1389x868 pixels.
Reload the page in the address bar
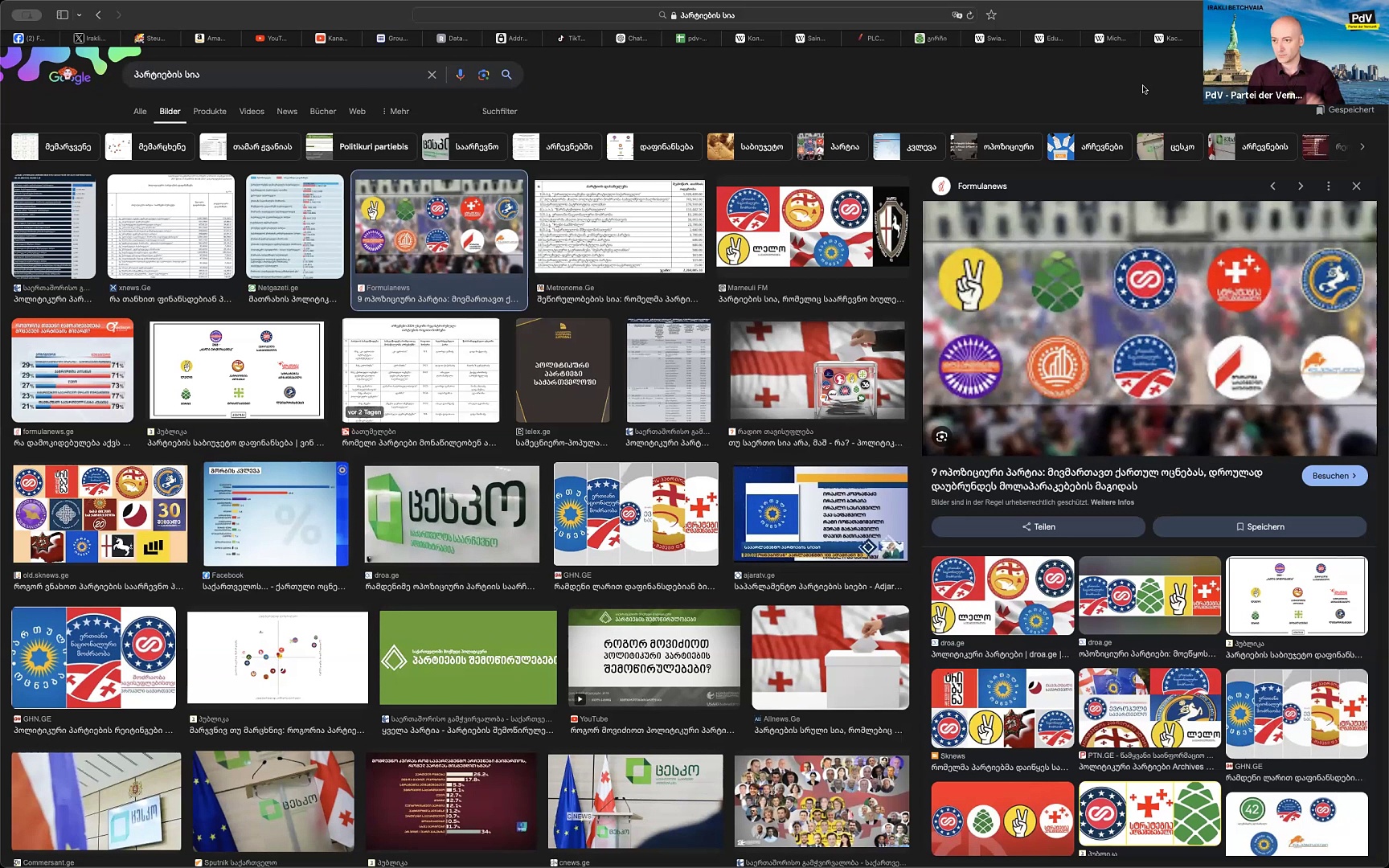pos(970,15)
